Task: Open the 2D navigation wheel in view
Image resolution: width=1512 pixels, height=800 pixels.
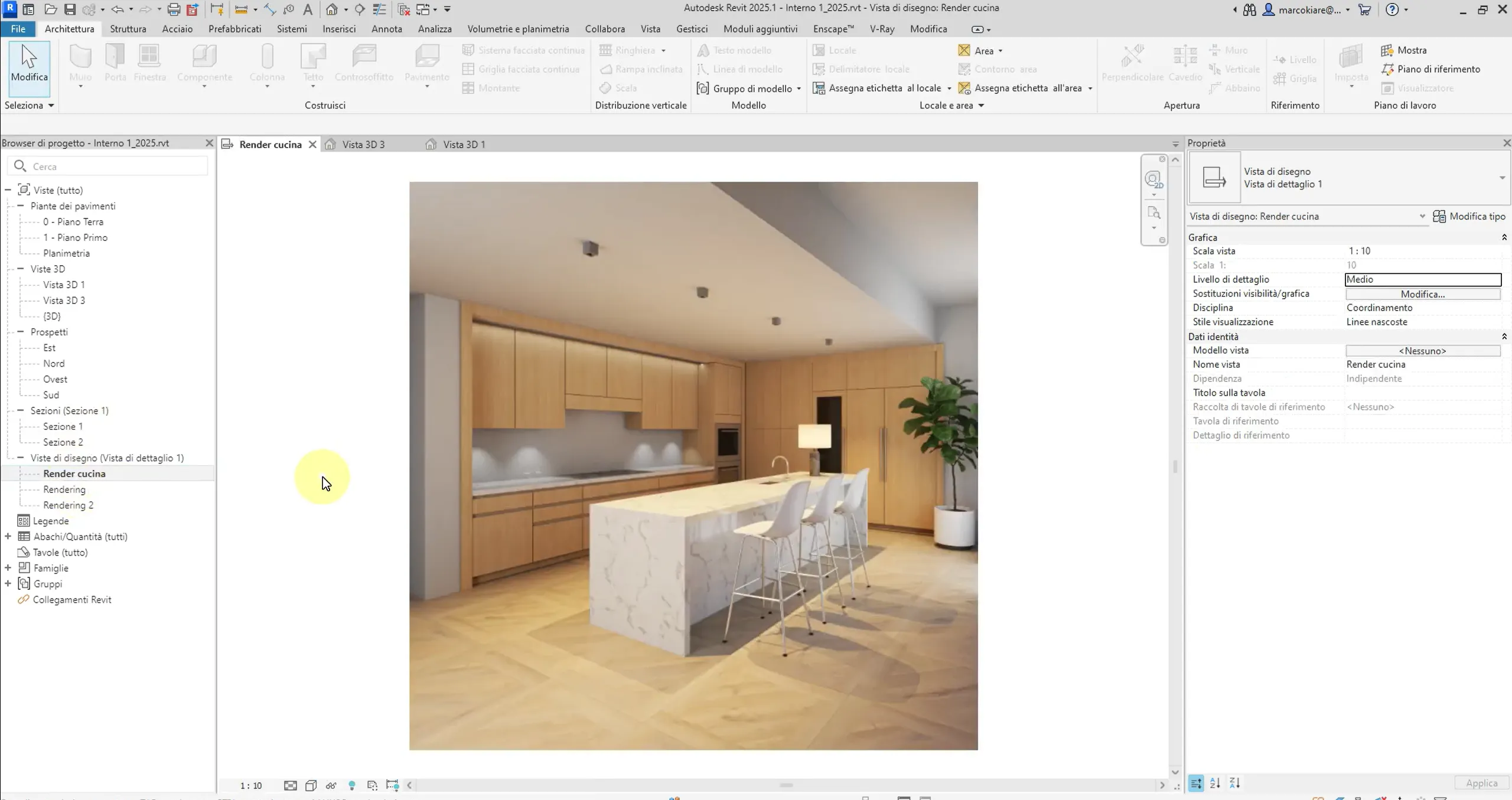Action: tap(1153, 179)
